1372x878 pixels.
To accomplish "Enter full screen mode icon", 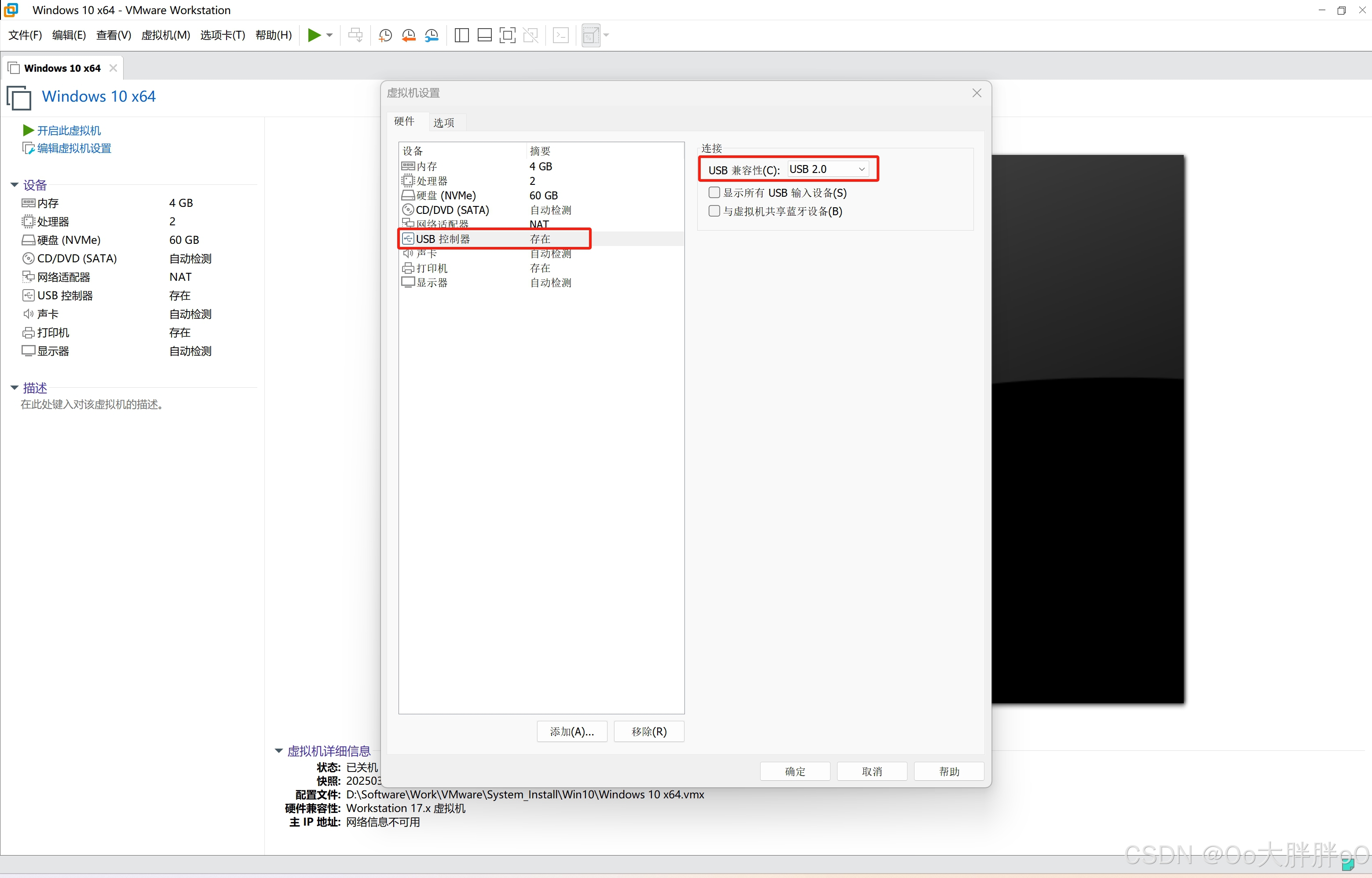I will 507,35.
